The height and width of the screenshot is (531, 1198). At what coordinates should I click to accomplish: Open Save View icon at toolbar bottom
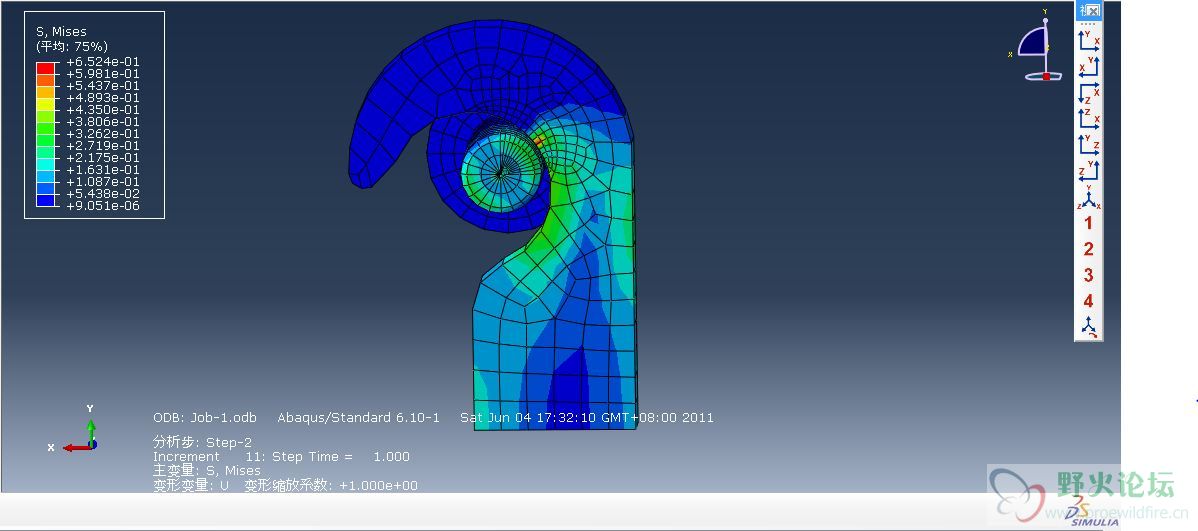click(x=1089, y=327)
